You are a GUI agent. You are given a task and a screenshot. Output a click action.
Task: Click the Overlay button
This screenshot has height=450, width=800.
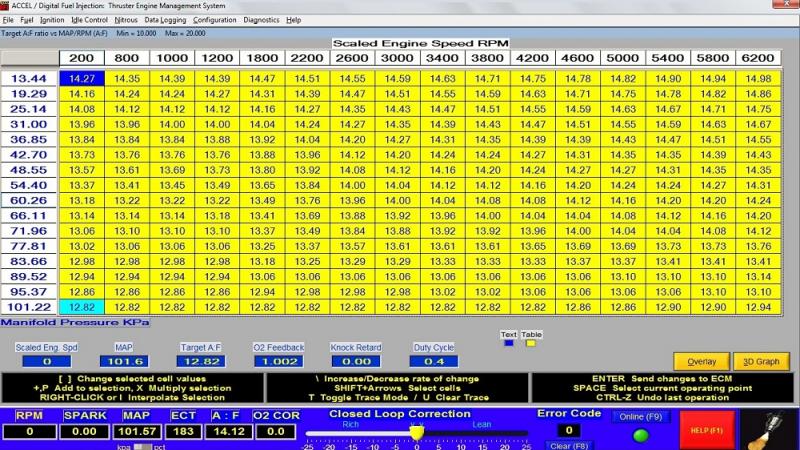tap(702, 361)
